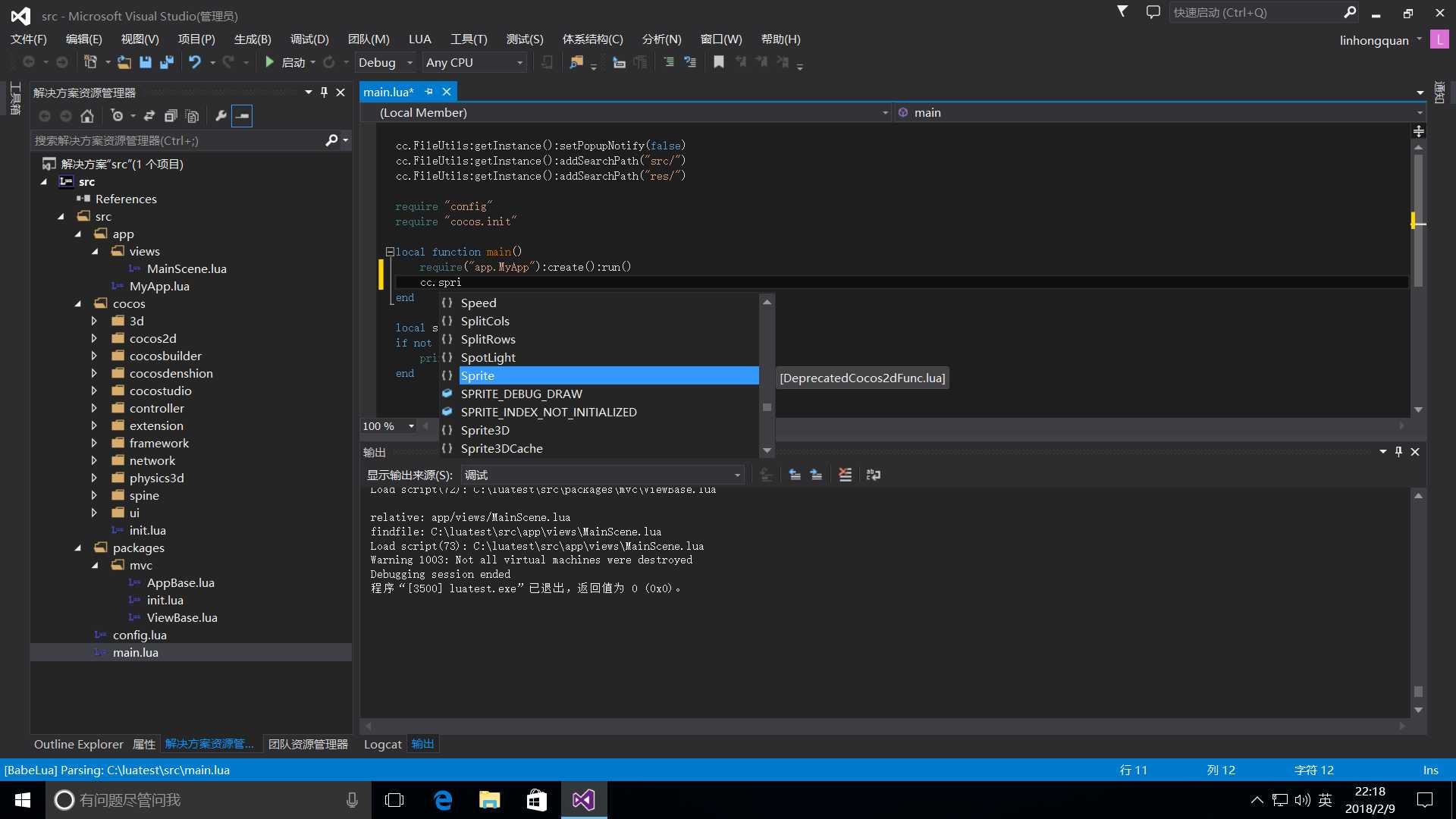Click the New Project icon in toolbar

(90, 62)
